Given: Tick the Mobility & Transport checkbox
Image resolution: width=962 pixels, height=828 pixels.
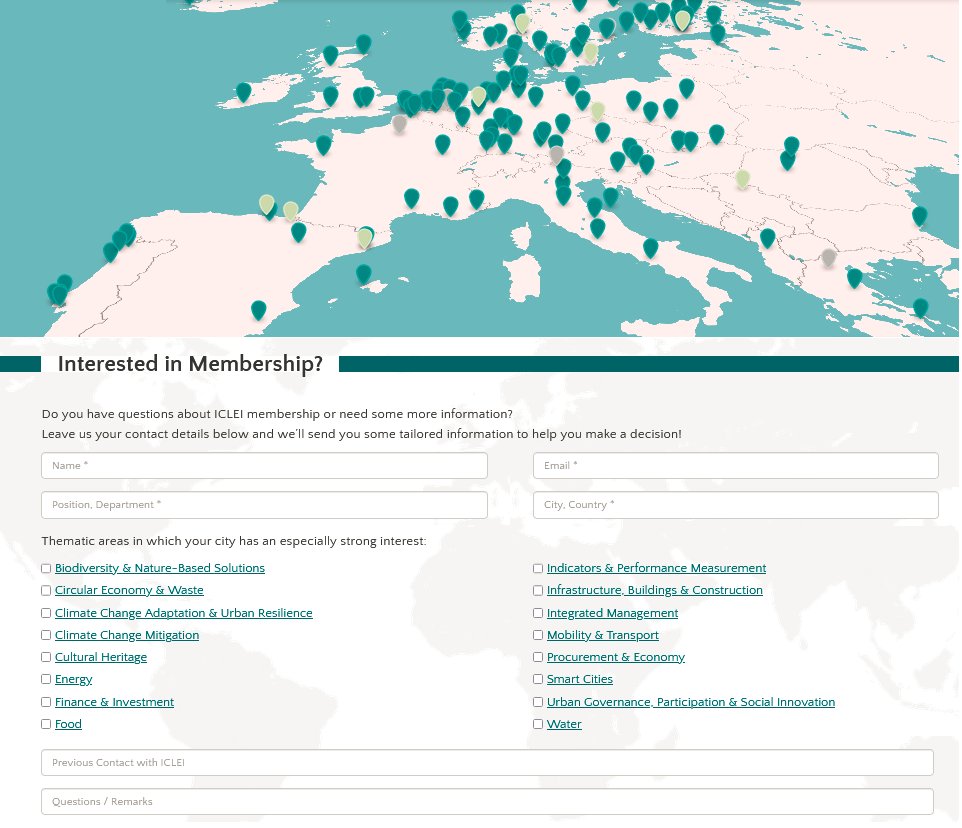Looking at the screenshot, I should (x=538, y=635).
